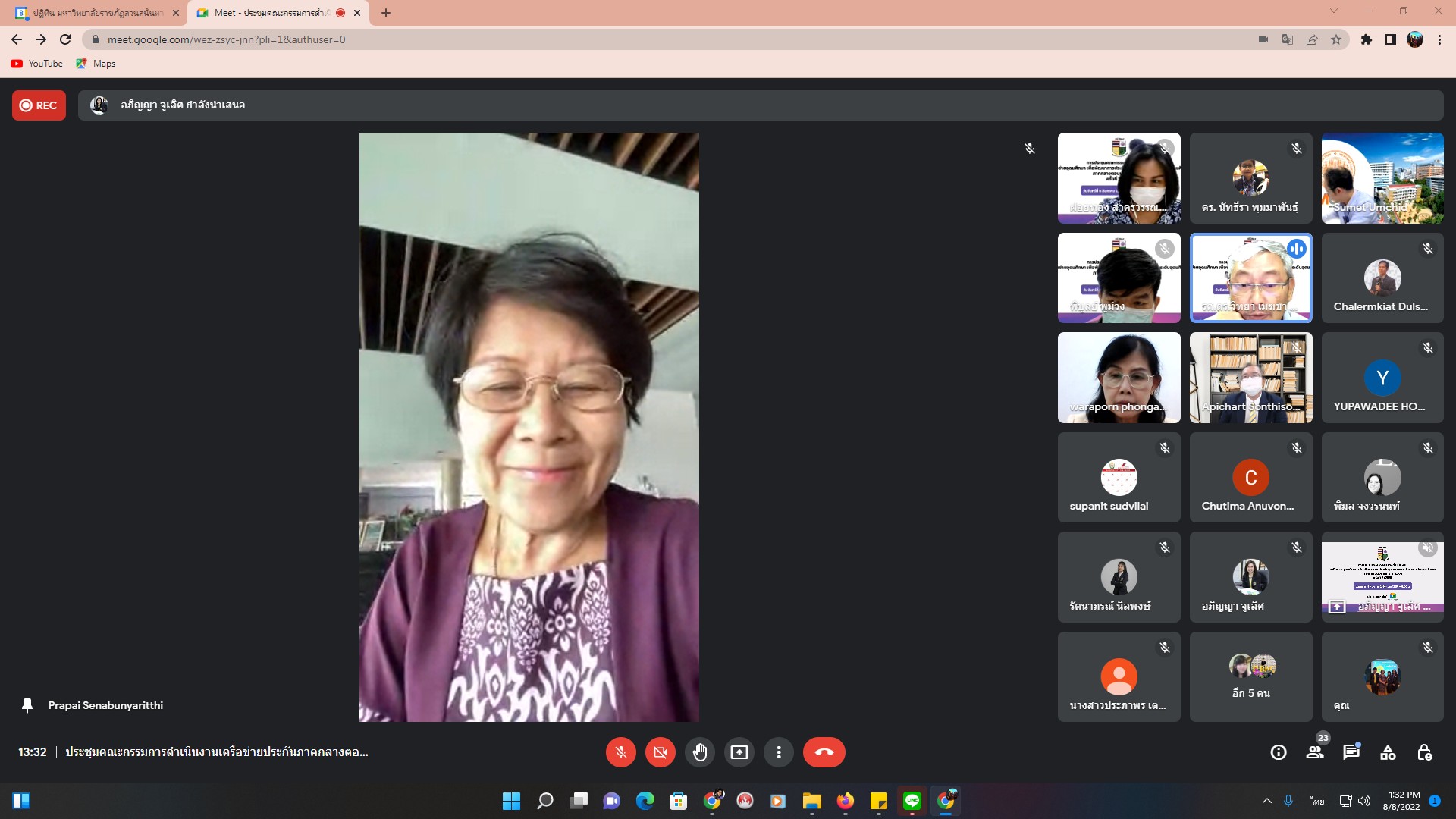Viewport: 1456px width, 819px height.
Task: Click the raise hand icon
Action: pos(699,752)
